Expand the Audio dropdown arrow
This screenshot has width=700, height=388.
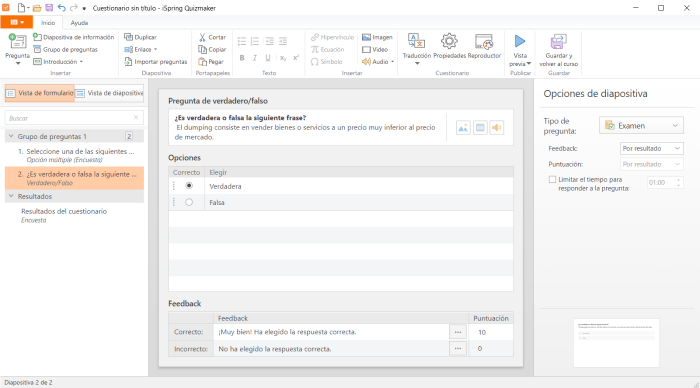click(392, 62)
